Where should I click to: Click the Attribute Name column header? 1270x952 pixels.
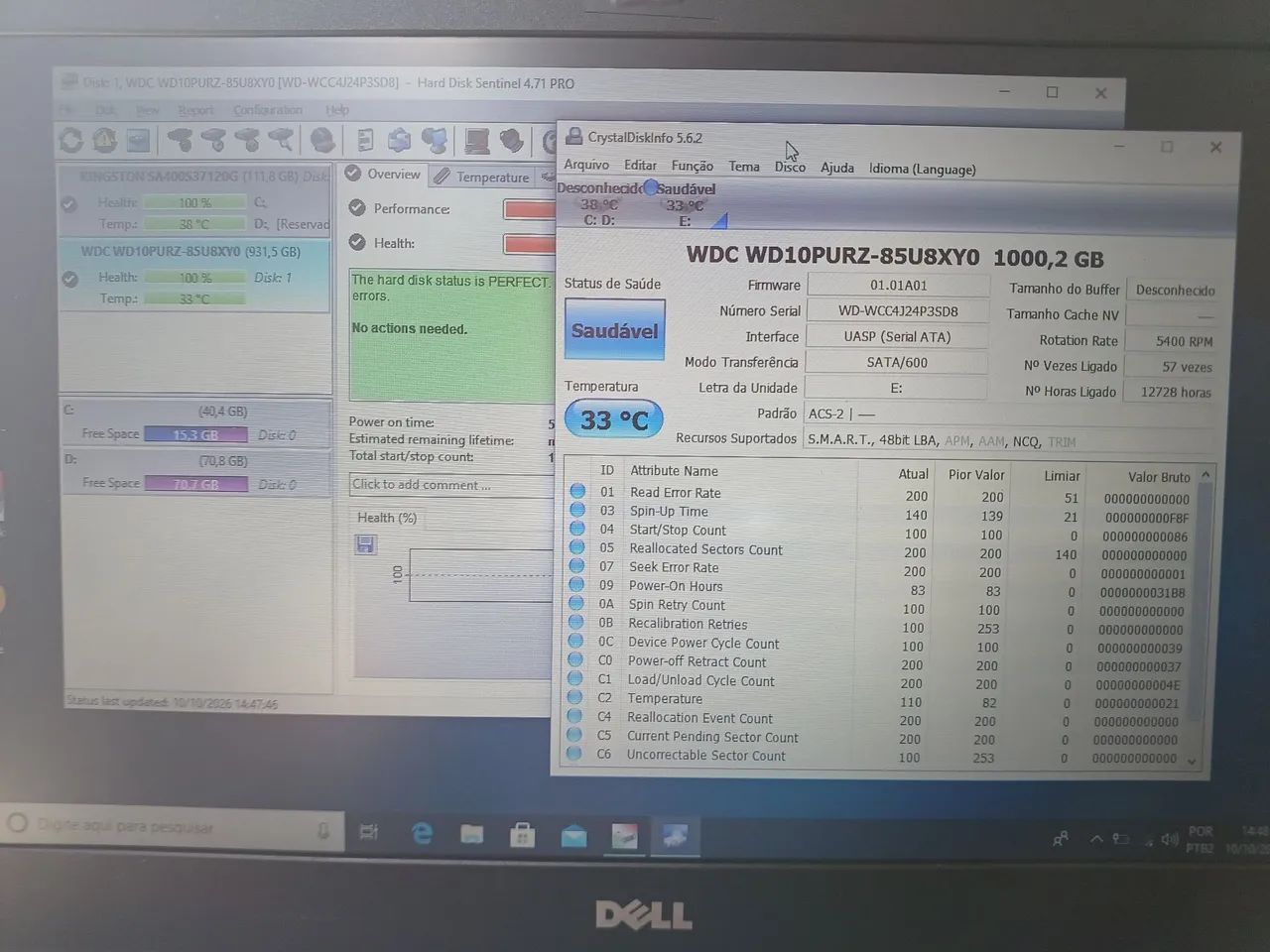pos(675,471)
